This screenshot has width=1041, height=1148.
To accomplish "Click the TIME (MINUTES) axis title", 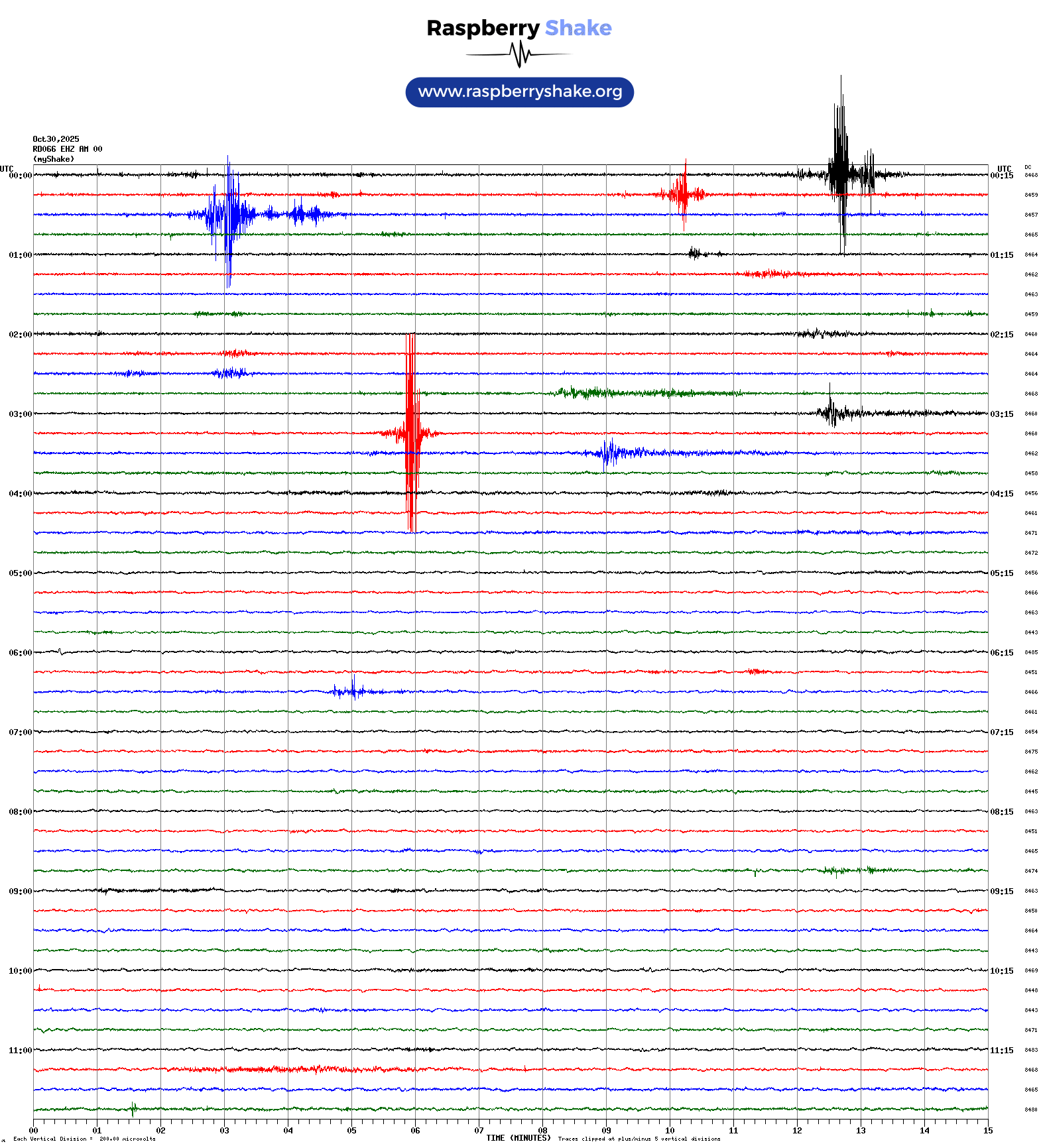I will tap(518, 1138).
